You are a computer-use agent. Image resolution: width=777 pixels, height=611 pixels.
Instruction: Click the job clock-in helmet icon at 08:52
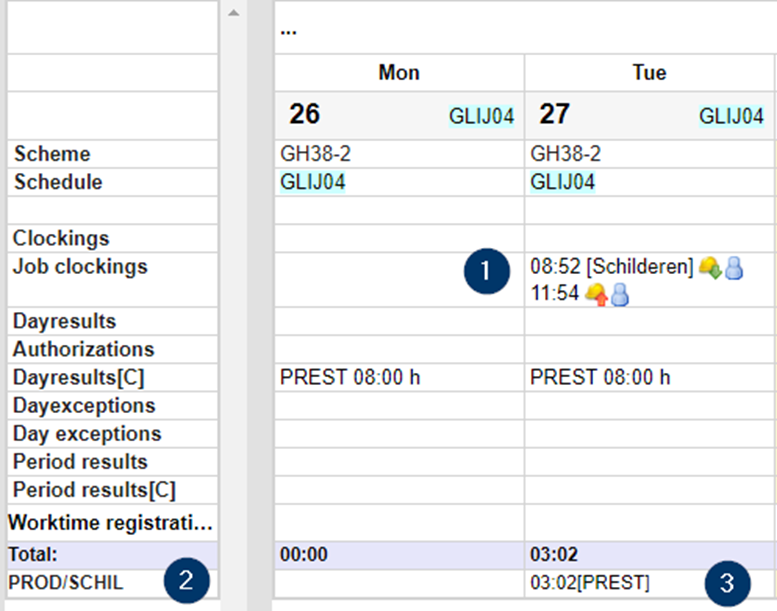710,268
